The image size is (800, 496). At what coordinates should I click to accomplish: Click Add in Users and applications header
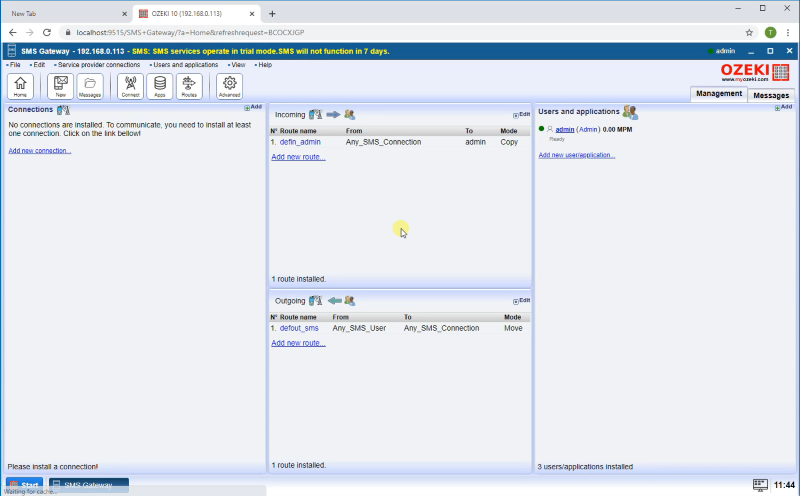784,107
